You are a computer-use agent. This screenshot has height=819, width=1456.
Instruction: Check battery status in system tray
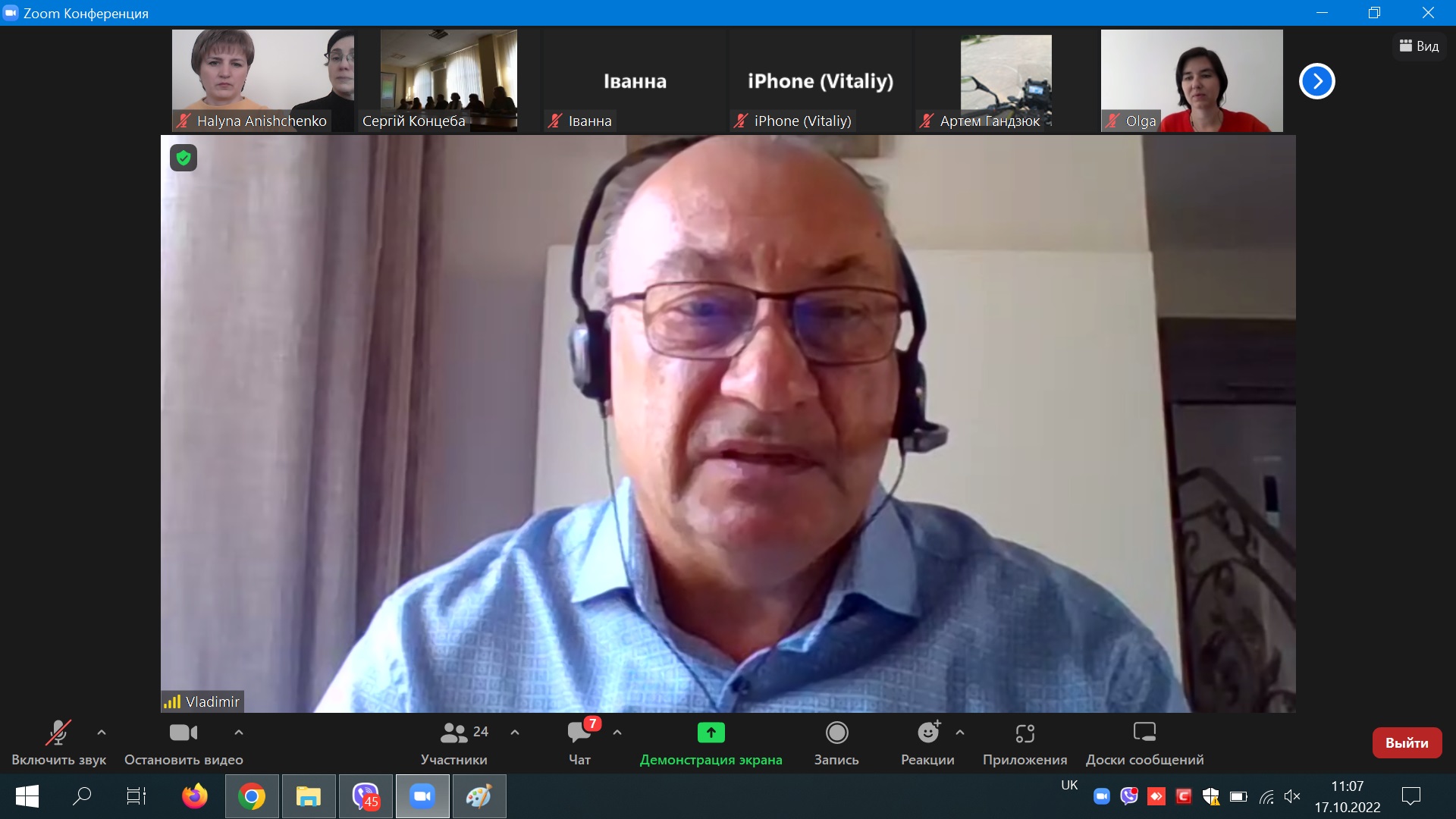[1238, 797]
